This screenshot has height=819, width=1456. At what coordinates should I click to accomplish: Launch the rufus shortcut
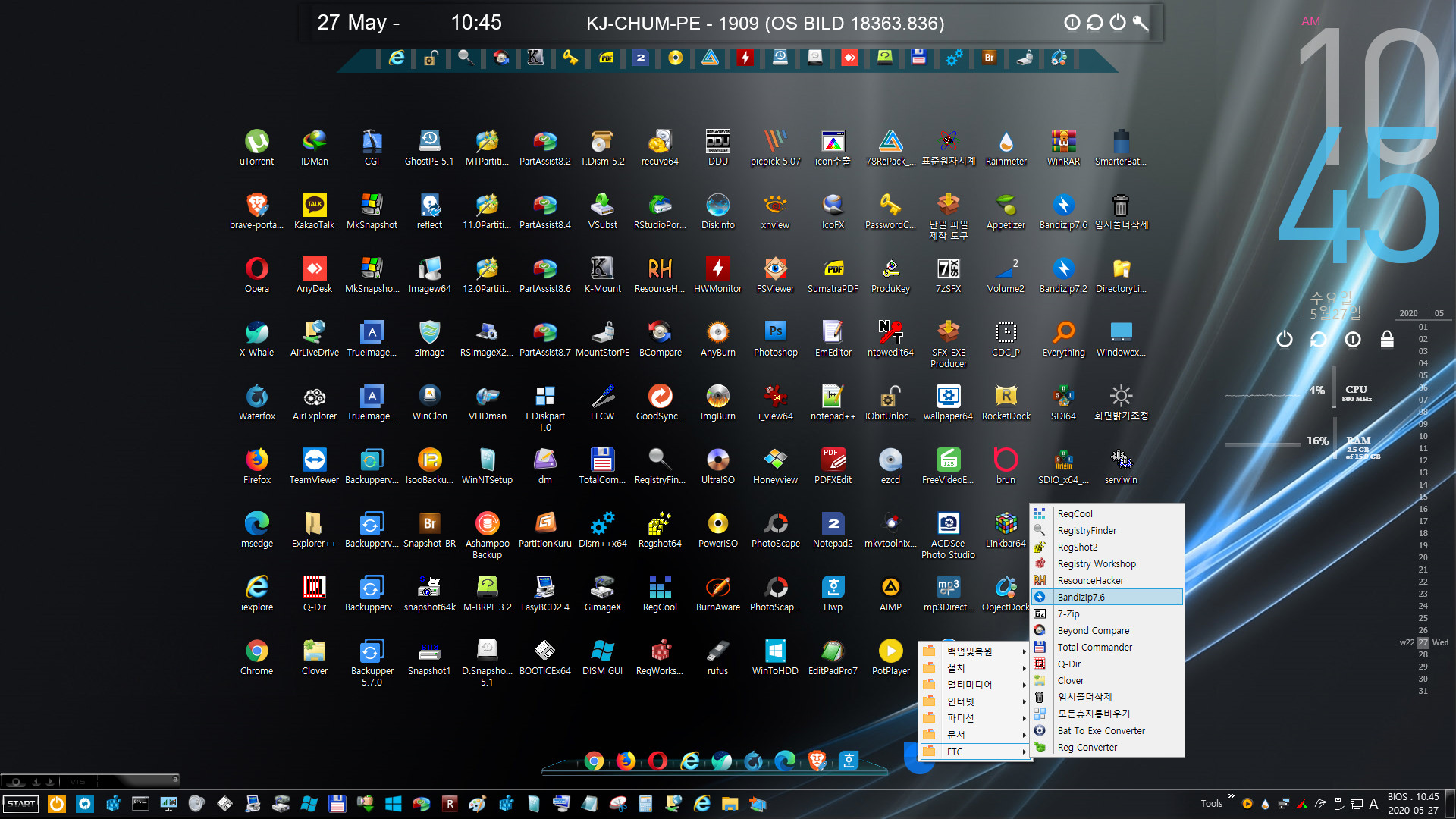(717, 657)
